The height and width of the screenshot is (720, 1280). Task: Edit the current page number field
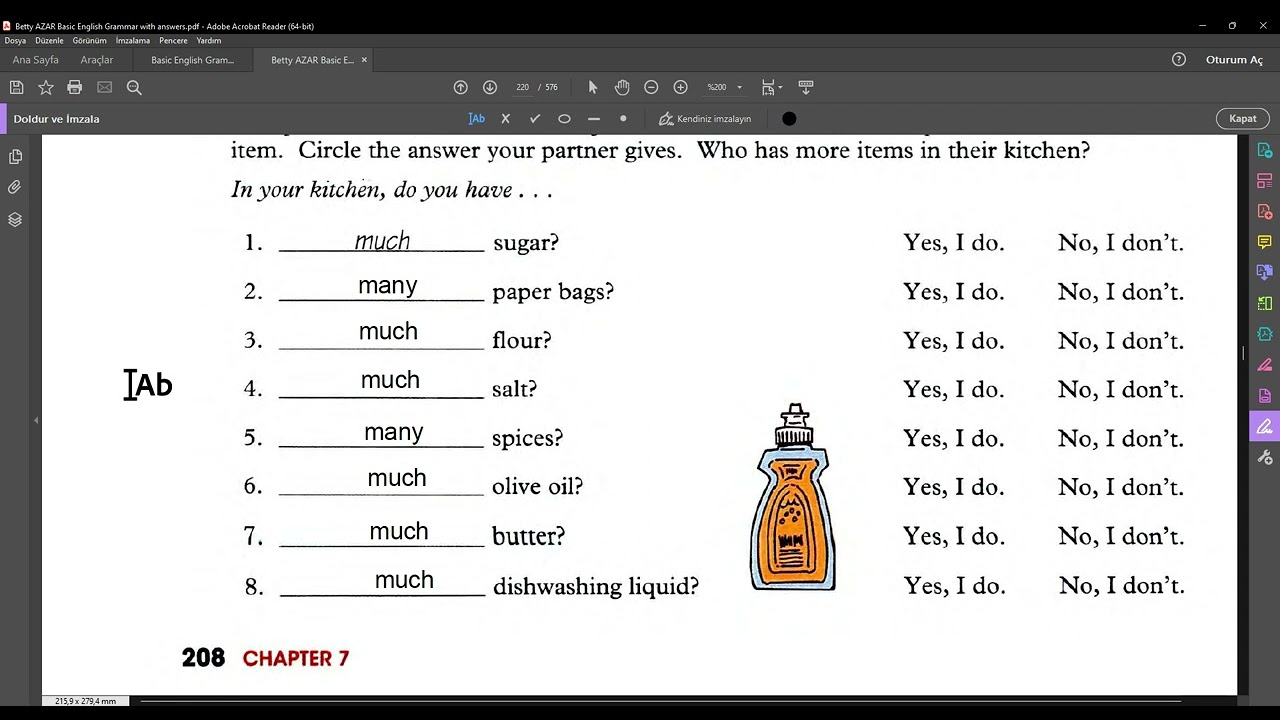tap(522, 87)
